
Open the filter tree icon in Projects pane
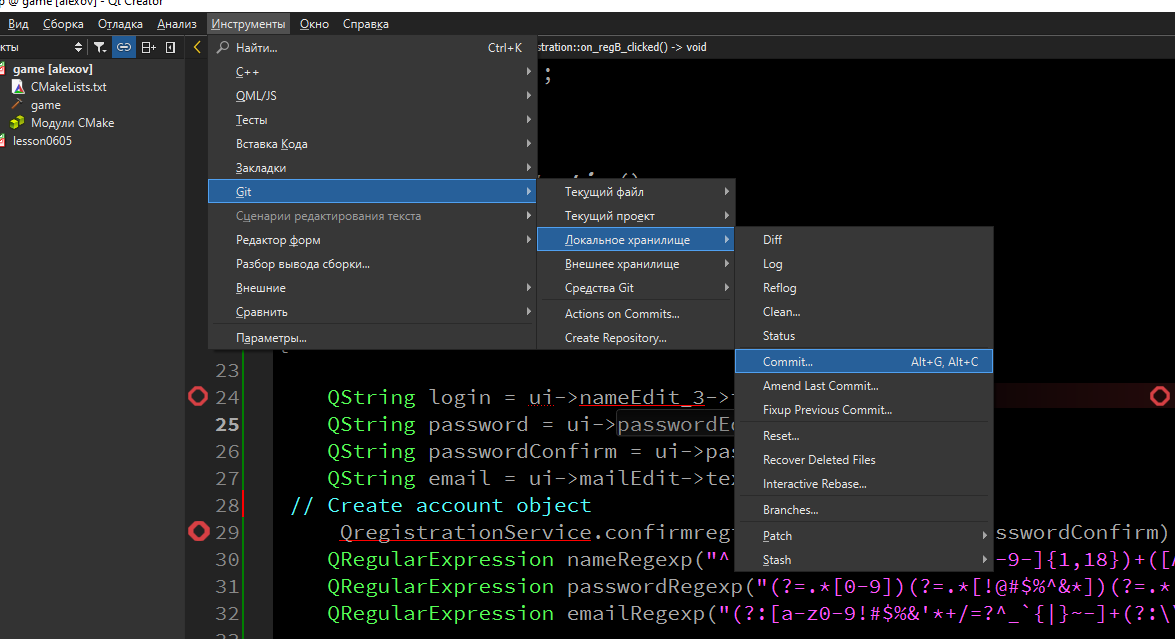tap(100, 47)
